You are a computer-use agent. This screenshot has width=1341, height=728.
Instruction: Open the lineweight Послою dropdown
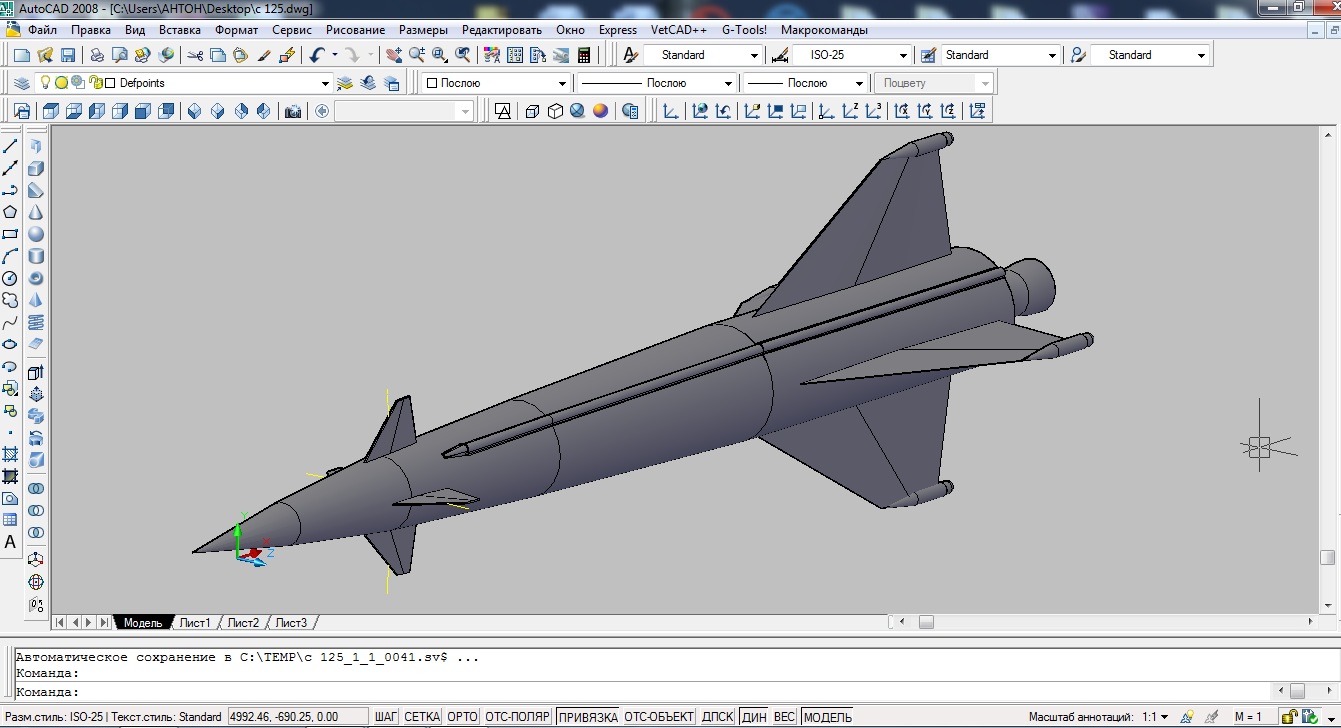tap(858, 83)
